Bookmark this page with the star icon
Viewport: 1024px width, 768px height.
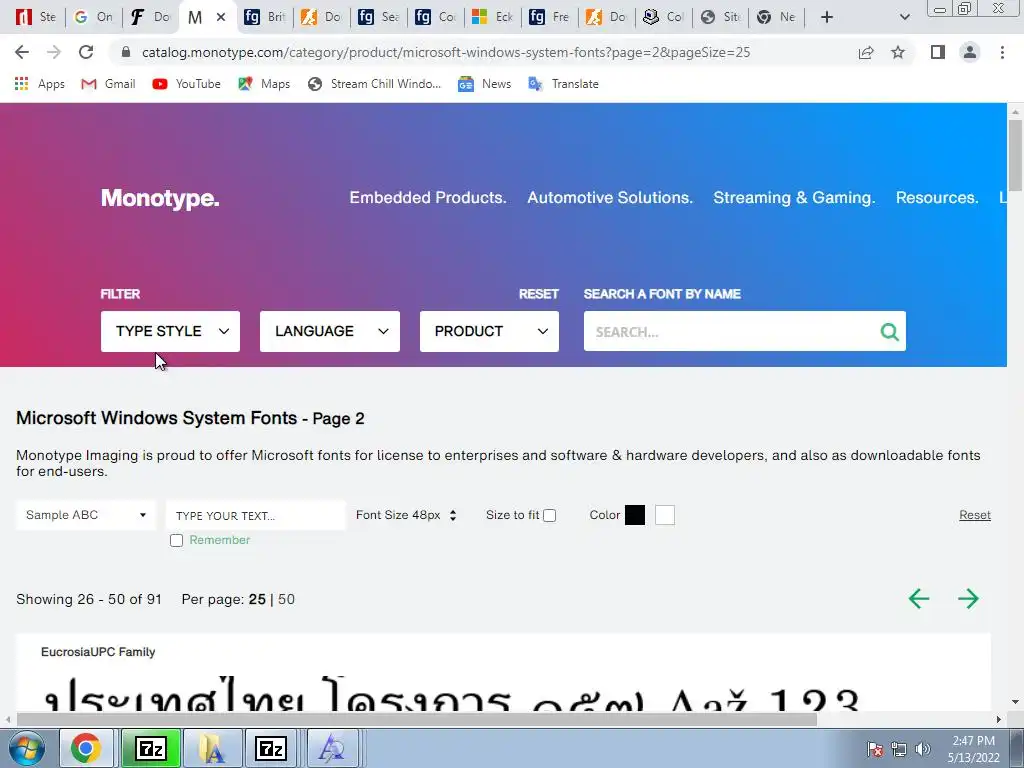tap(898, 52)
